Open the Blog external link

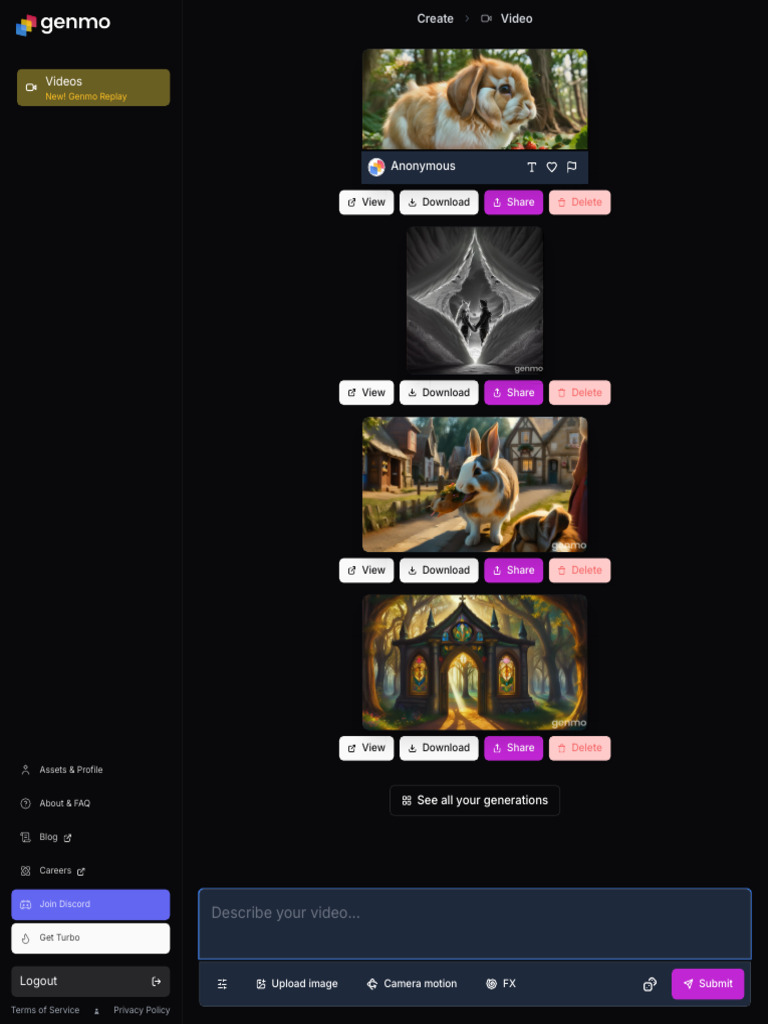point(46,837)
